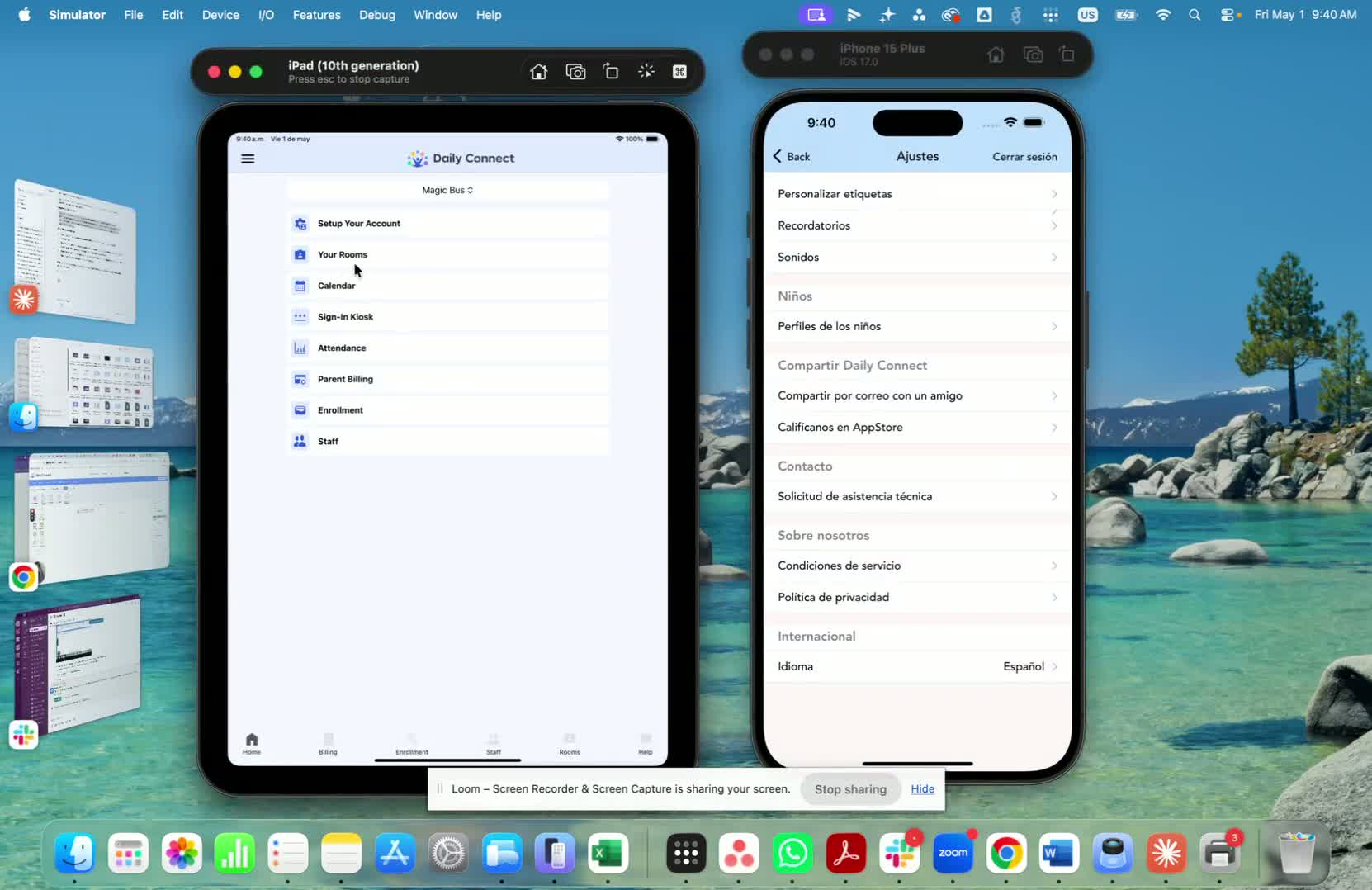The width and height of the screenshot is (1372, 890).
Task: Change the Idioma setting showing Español
Action: (x=917, y=666)
